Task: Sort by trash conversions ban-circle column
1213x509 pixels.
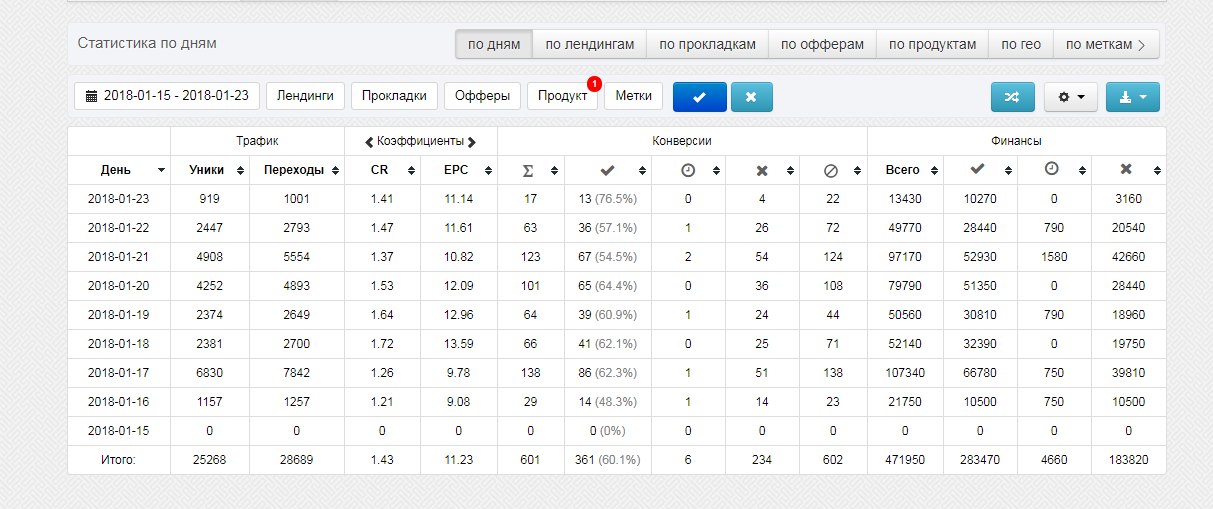Action: (832, 170)
